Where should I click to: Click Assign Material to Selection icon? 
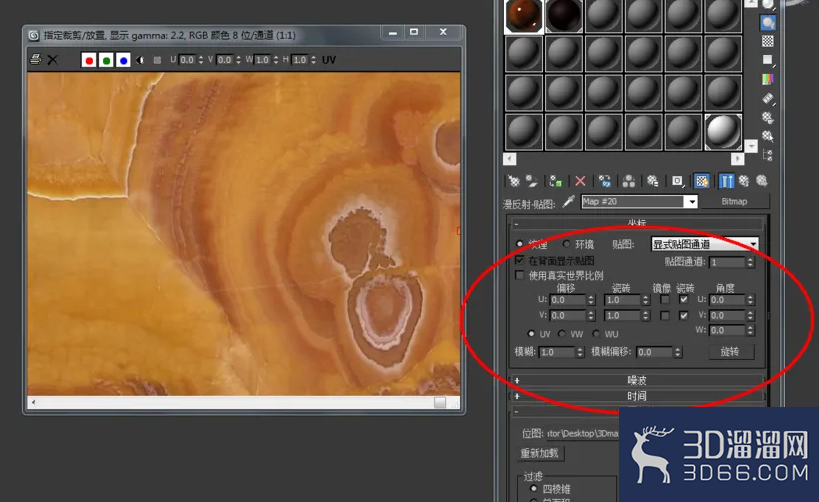pyautogui.click(x=555, y=181)
